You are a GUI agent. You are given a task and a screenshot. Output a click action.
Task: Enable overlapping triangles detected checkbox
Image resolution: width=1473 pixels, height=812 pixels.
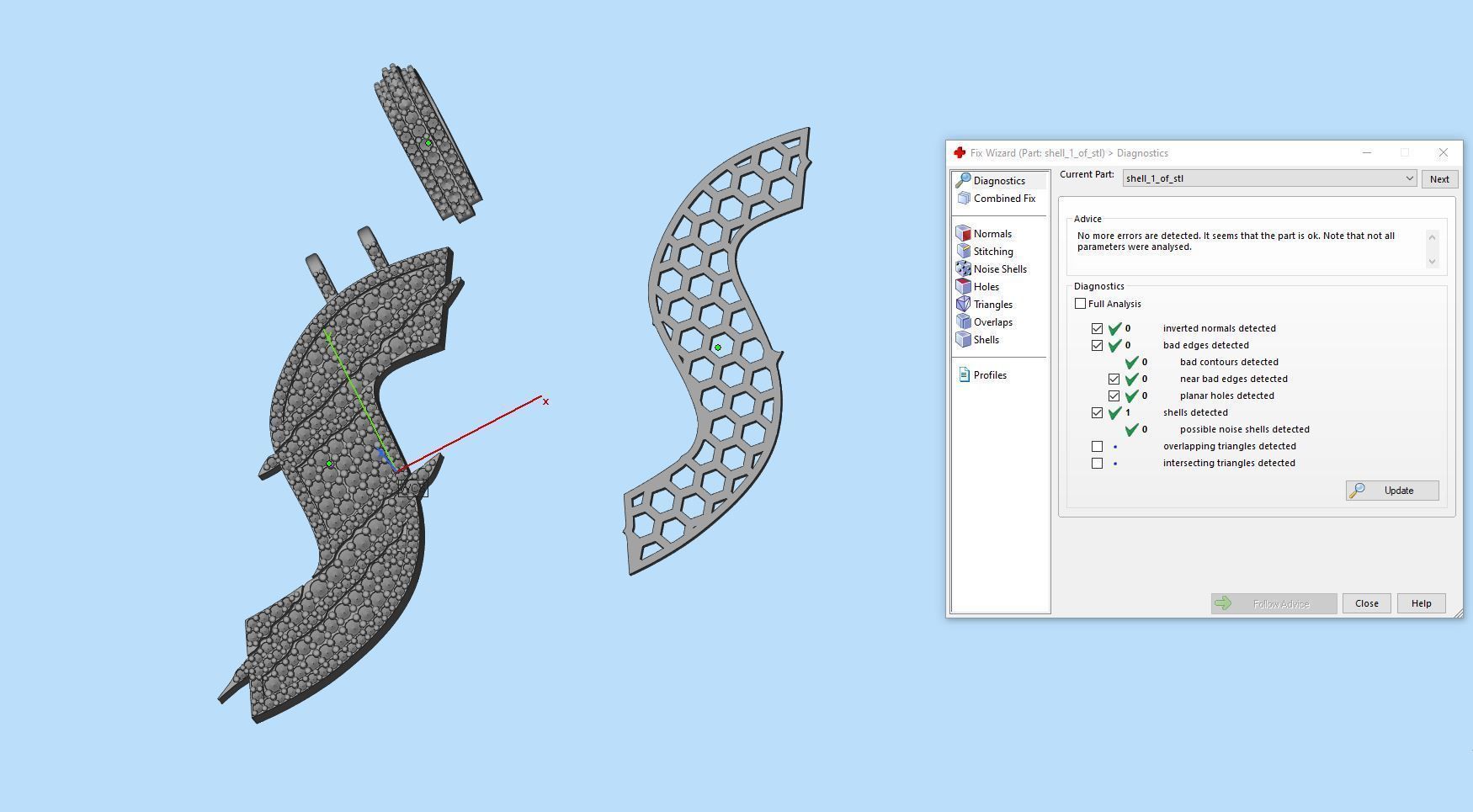(1097, 446)
